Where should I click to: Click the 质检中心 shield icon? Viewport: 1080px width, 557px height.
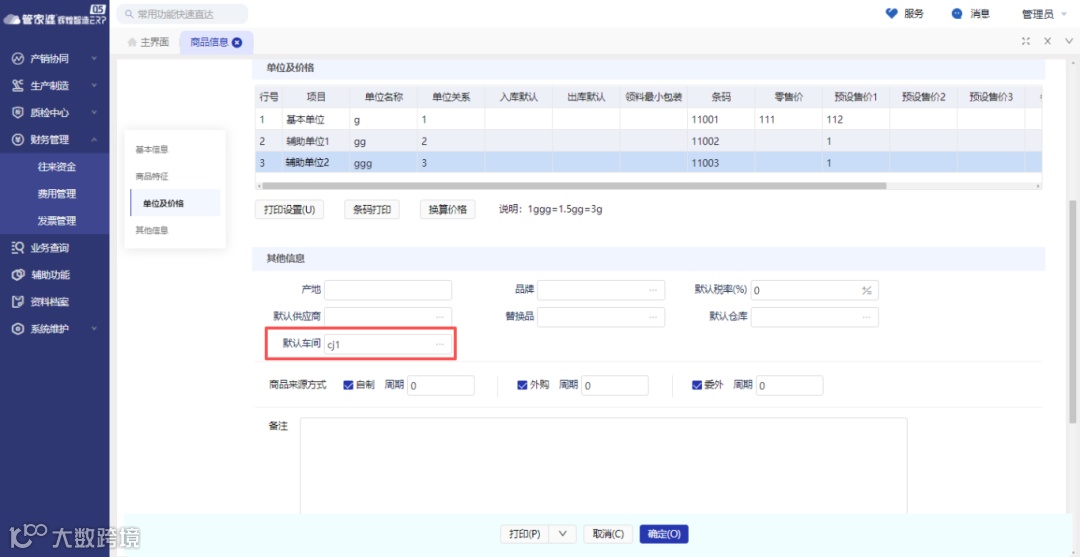tap(19, 112)
